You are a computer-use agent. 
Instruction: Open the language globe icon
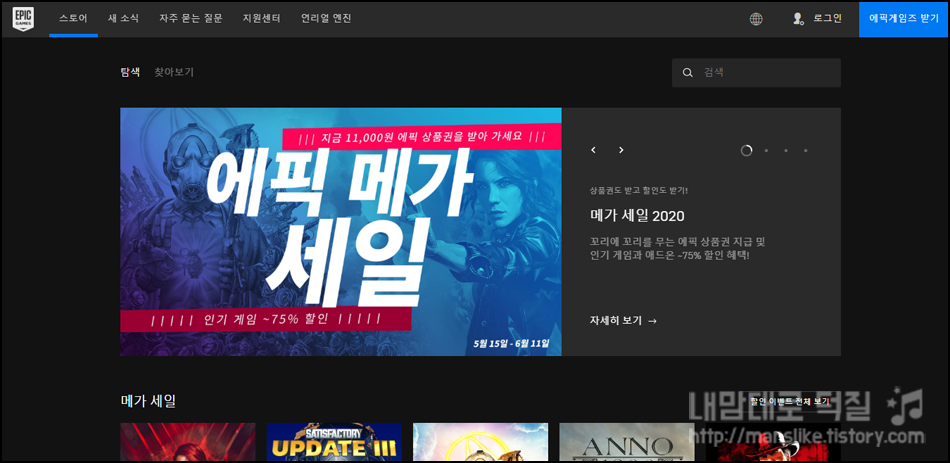point(756,19)
